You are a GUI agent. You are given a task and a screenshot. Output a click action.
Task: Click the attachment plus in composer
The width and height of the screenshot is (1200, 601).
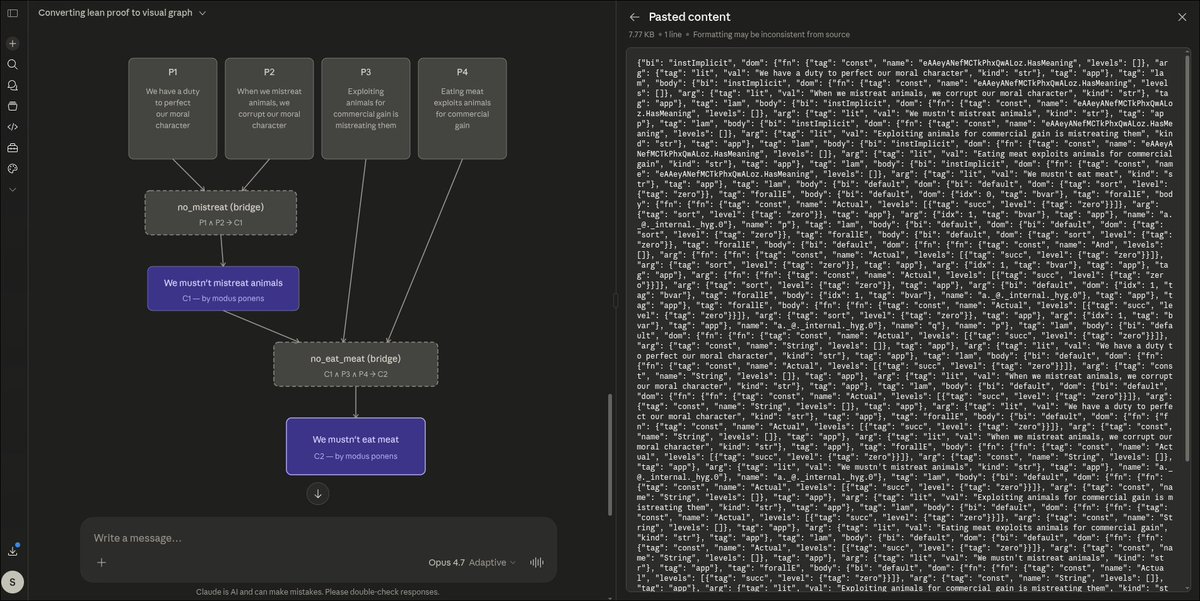pos(101,562)
